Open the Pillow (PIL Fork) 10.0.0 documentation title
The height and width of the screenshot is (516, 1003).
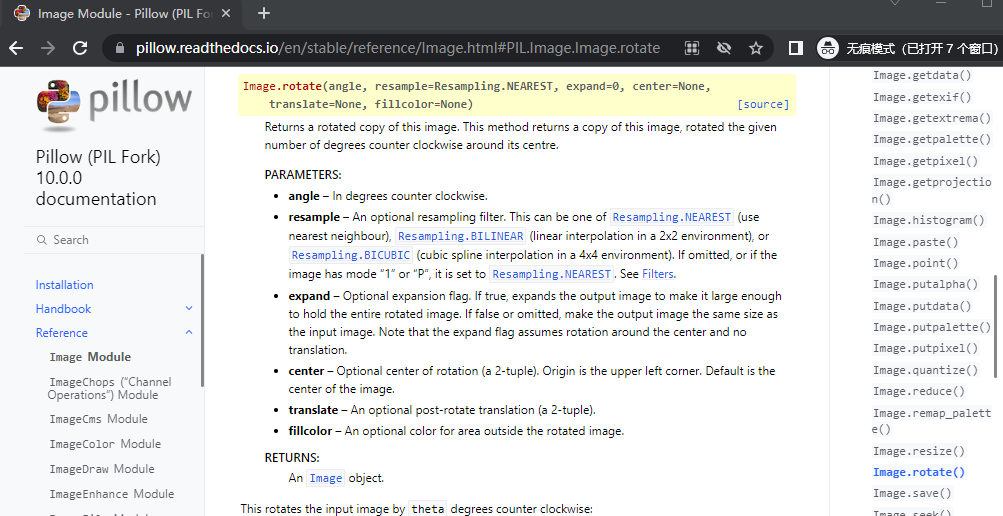(98, 178)
